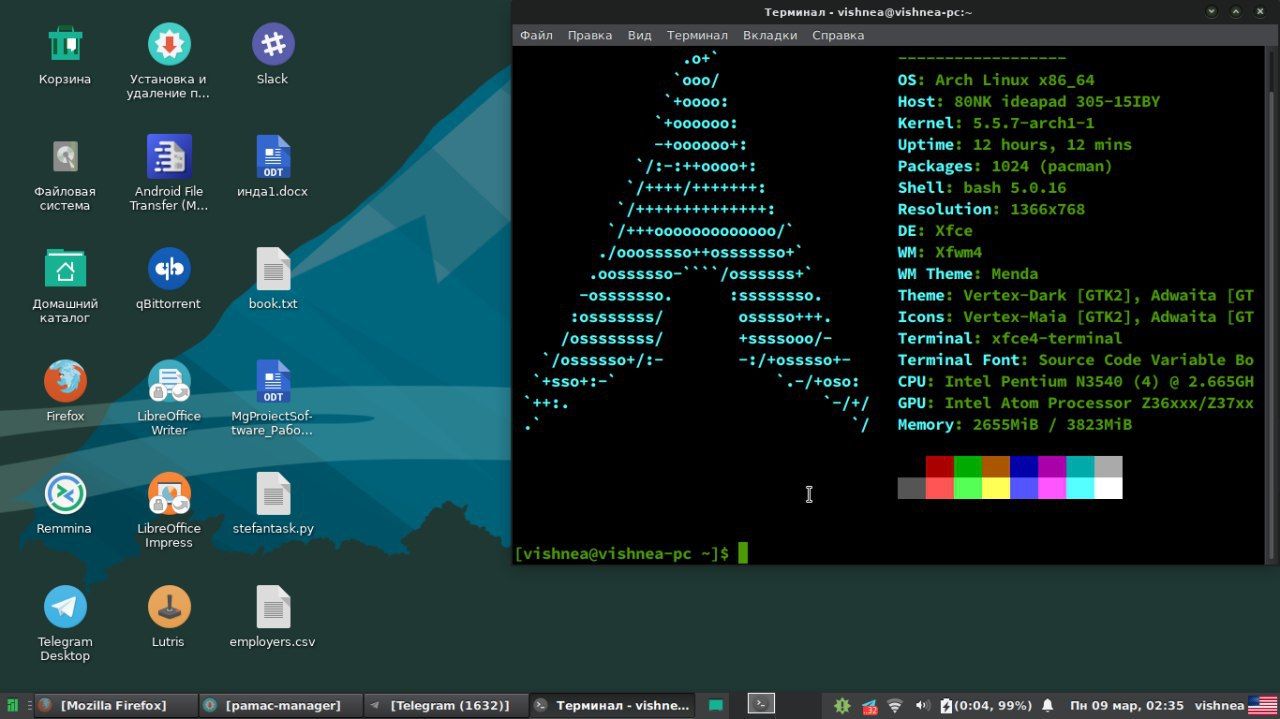Open the Вкладки menu in the terminal

tap(770, 35)
